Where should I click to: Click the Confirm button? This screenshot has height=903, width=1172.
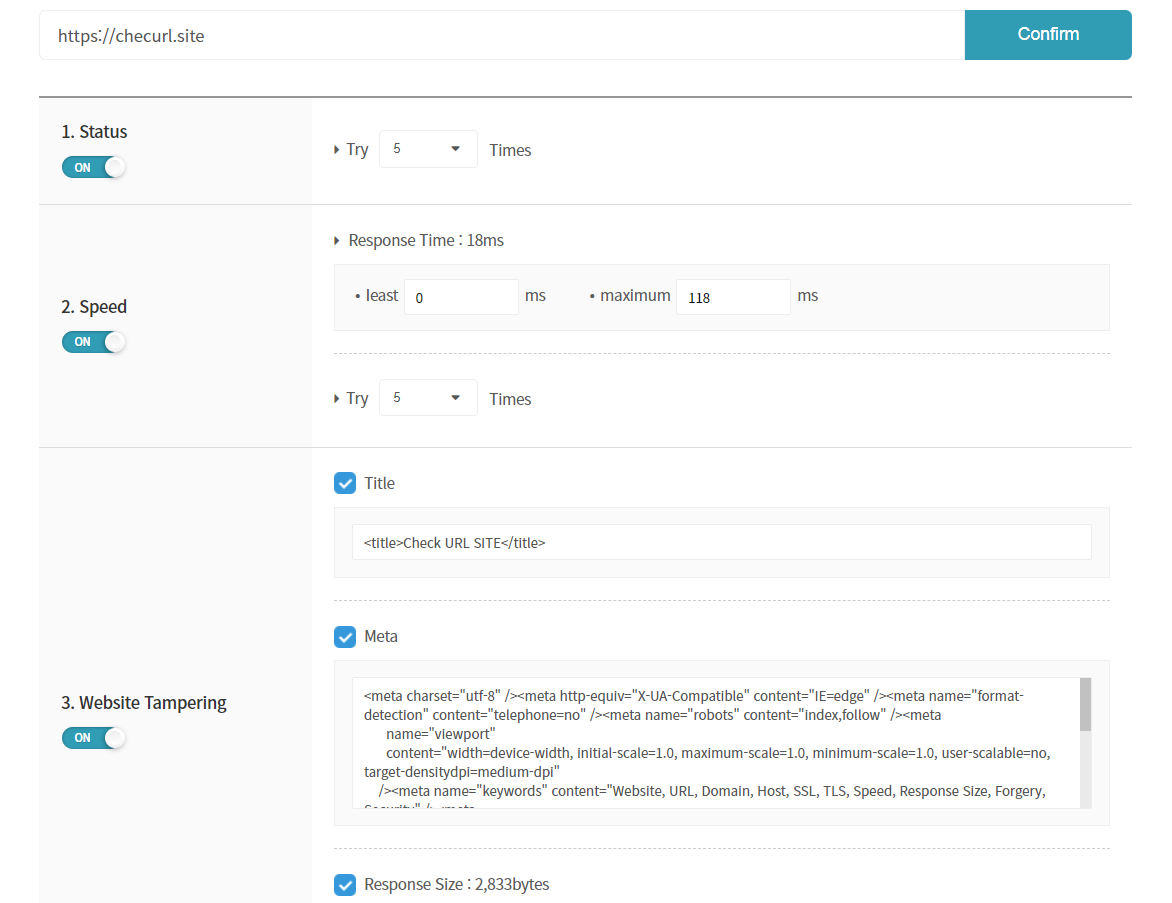click(1047, 35)
